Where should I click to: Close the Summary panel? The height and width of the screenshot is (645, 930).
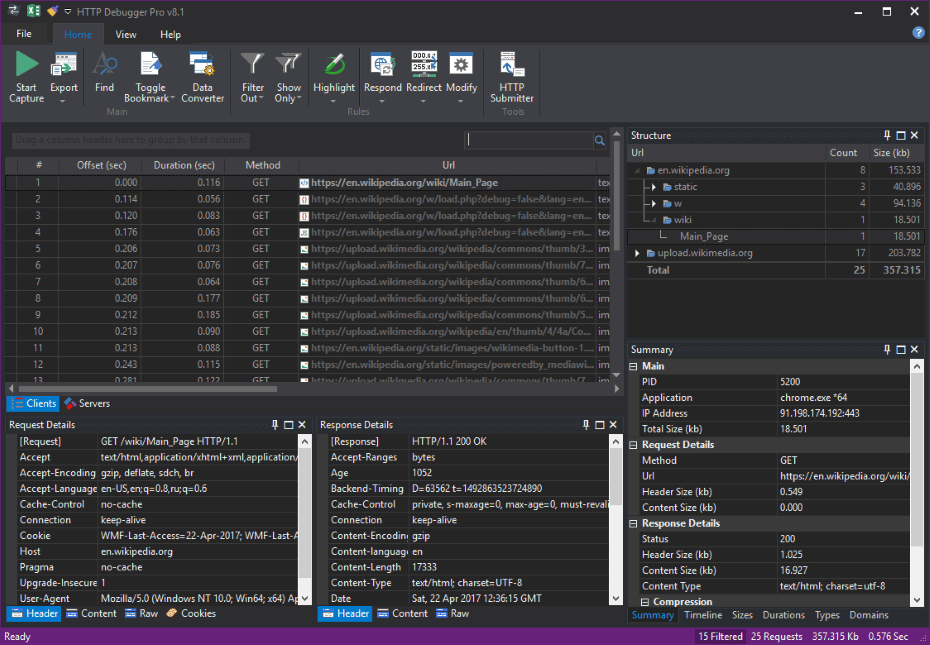[915, 349]
